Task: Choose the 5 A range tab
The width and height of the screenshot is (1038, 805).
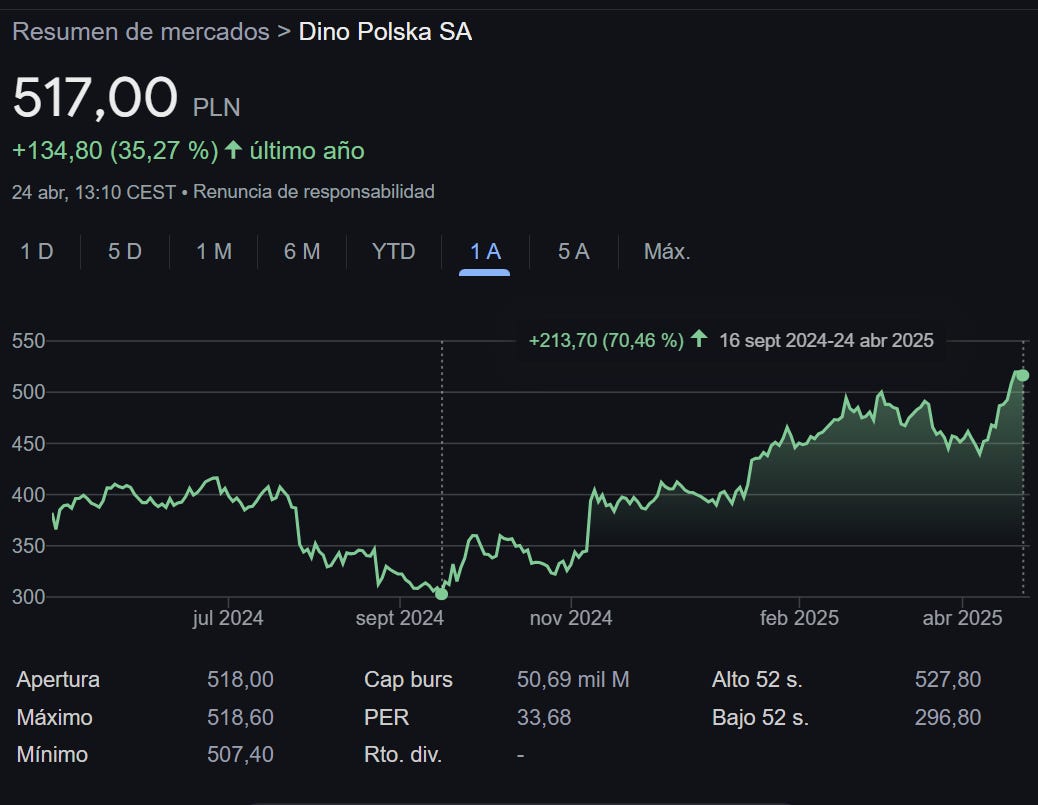Action: pos(573,252)
